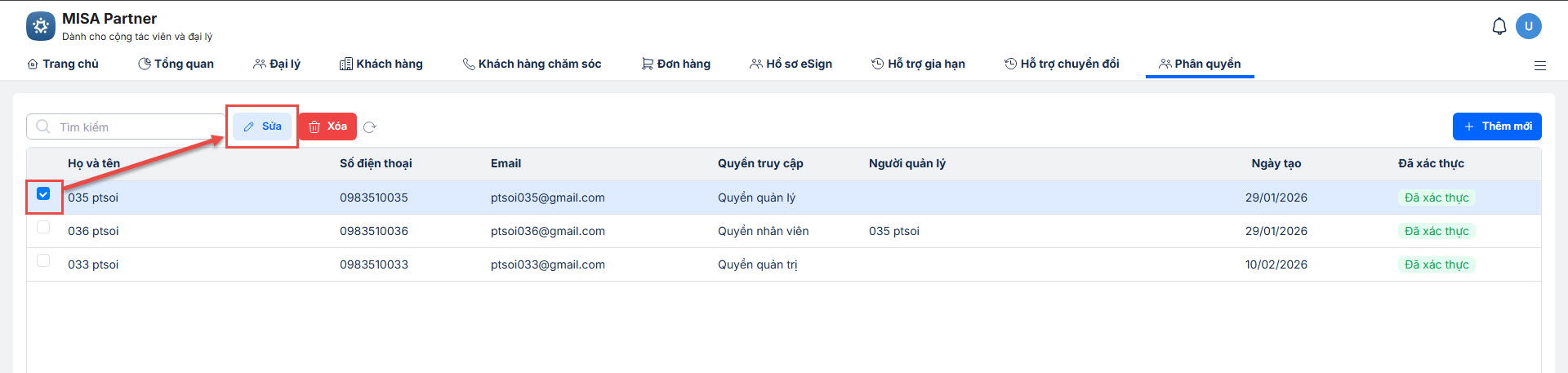The image size is (1568, 373).
Task: Select the ptsoi036@gmail.com email cell
Action: pyautogui.click(x=548, y=231)
